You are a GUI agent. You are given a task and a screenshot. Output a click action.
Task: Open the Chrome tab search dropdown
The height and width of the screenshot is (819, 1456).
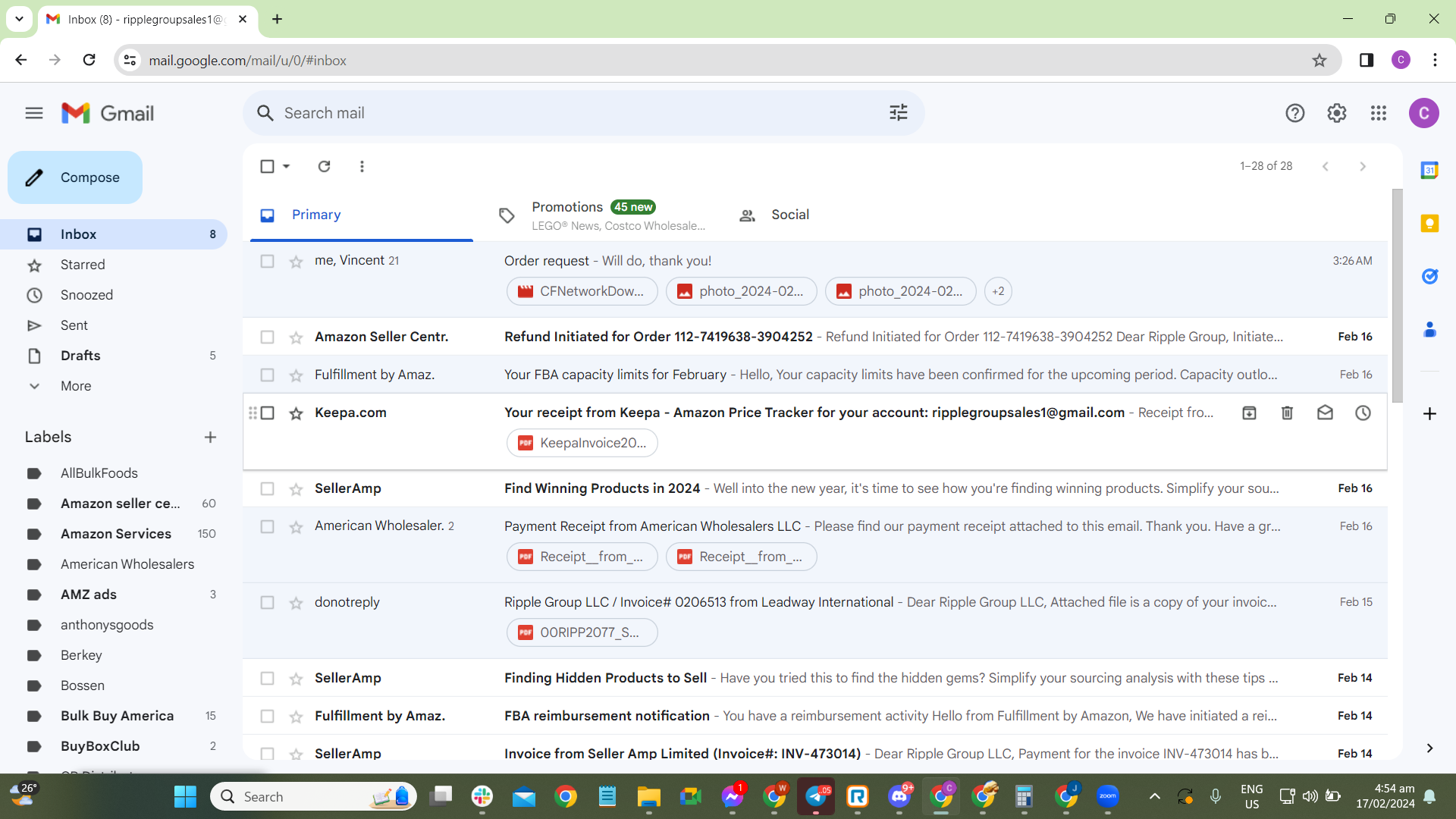tap(19, 19)
